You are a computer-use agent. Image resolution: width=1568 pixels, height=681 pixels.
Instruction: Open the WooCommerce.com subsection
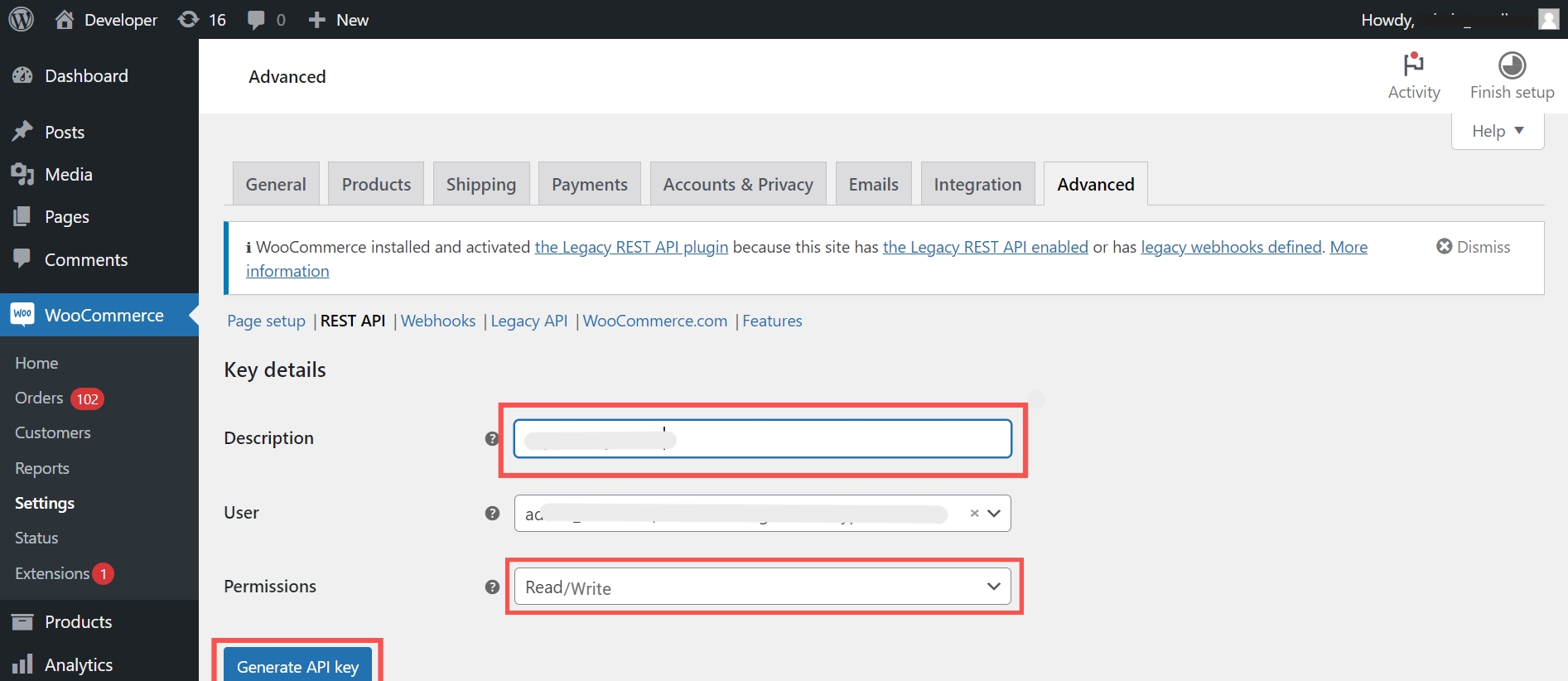pyautogui.click(x=655, y=321)
